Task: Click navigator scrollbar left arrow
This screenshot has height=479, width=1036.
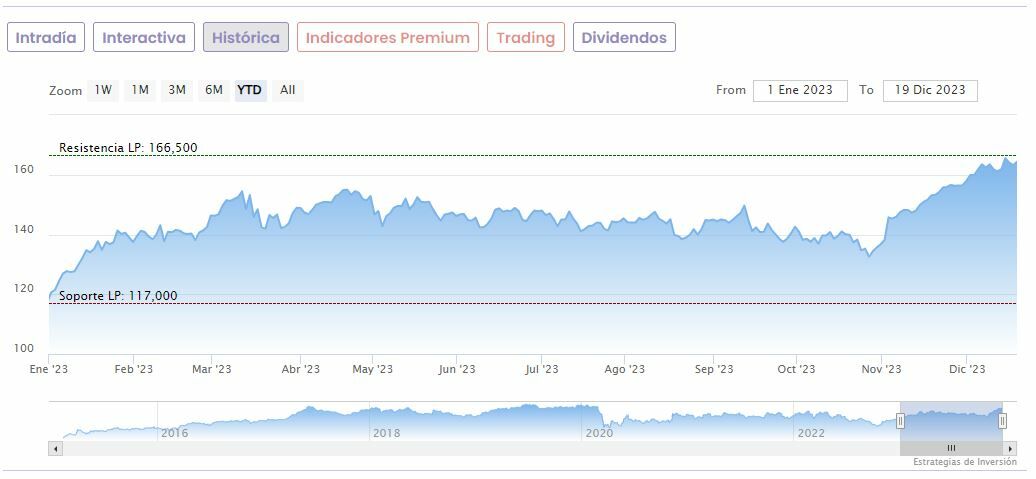Action: click(x=55, y=448)
